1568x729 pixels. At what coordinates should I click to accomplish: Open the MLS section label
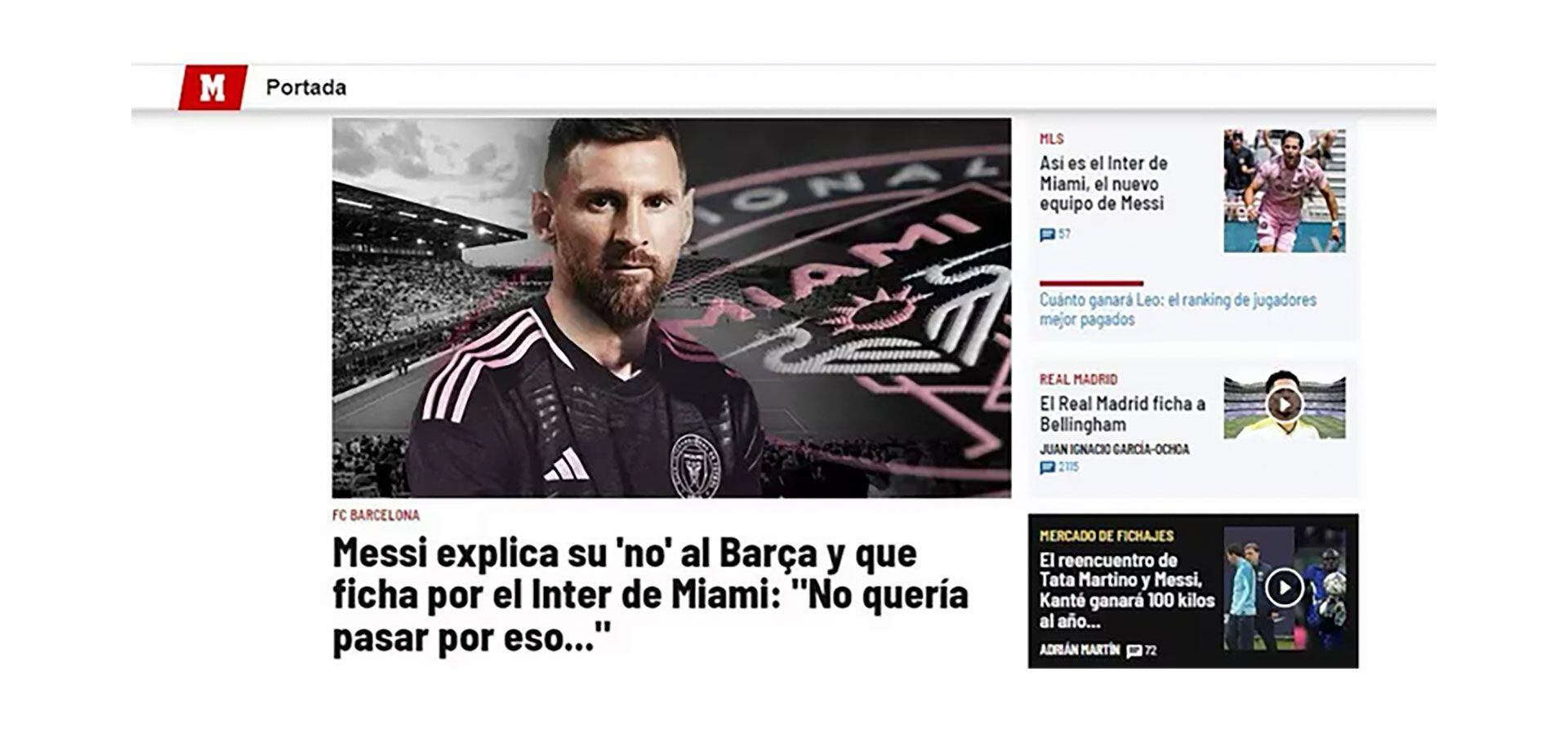pyautogui.click(x=1051, y=139)
